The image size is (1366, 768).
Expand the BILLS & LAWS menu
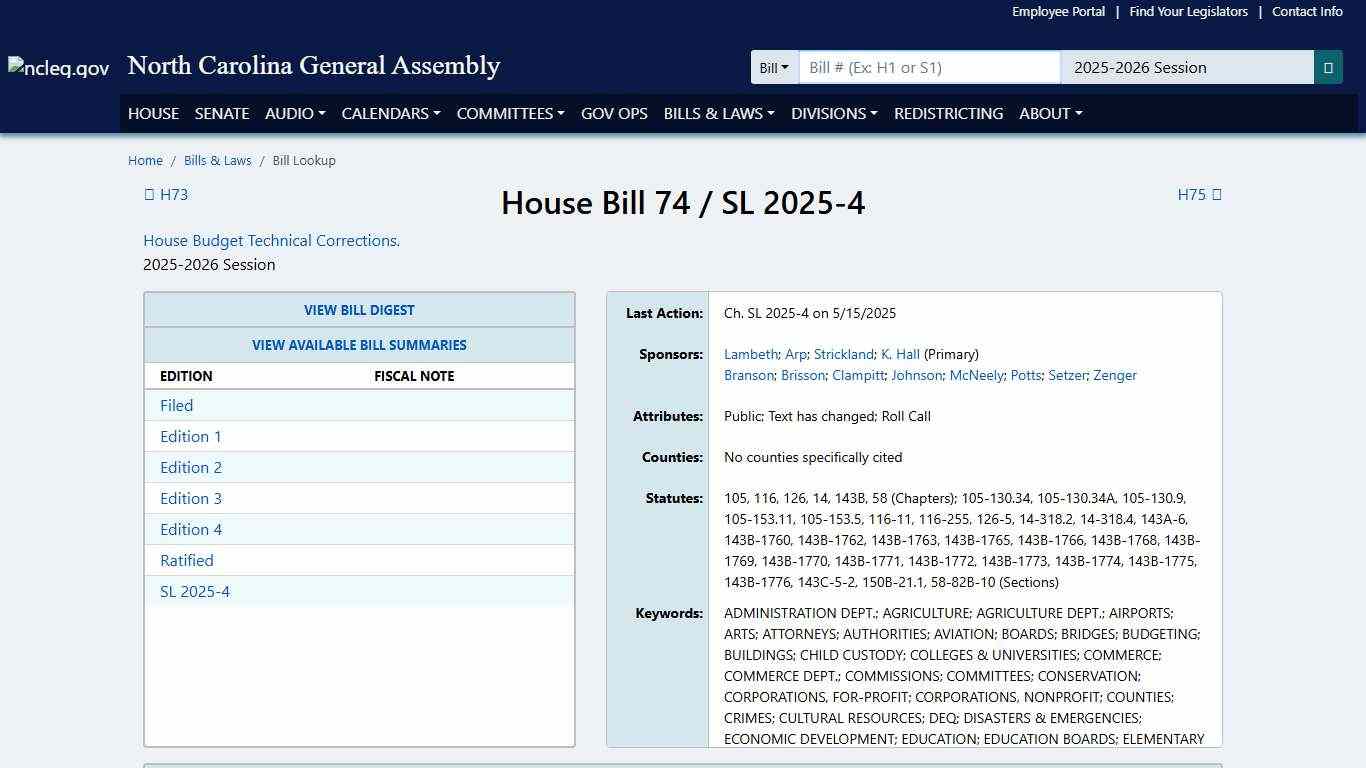[x=717, y=113]
